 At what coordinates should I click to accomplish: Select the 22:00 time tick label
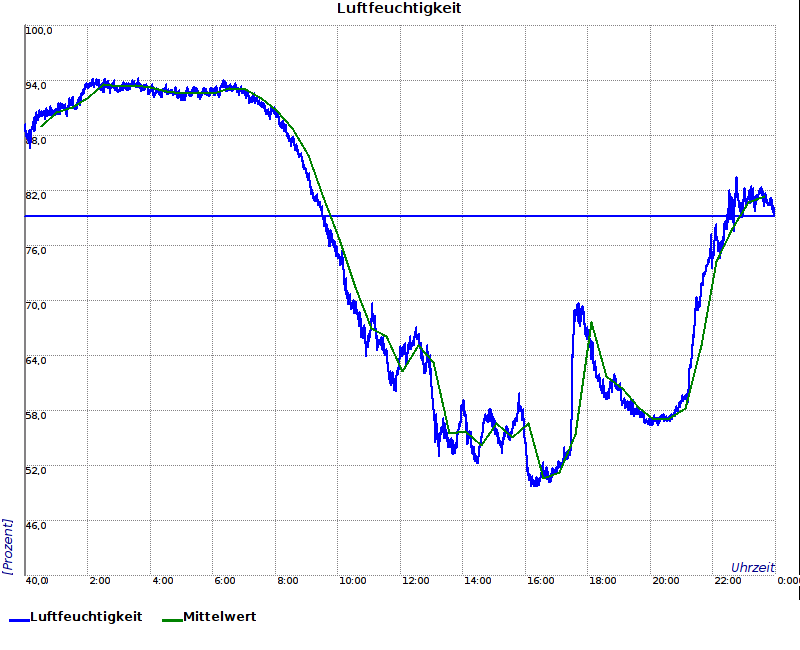[728, 580]
